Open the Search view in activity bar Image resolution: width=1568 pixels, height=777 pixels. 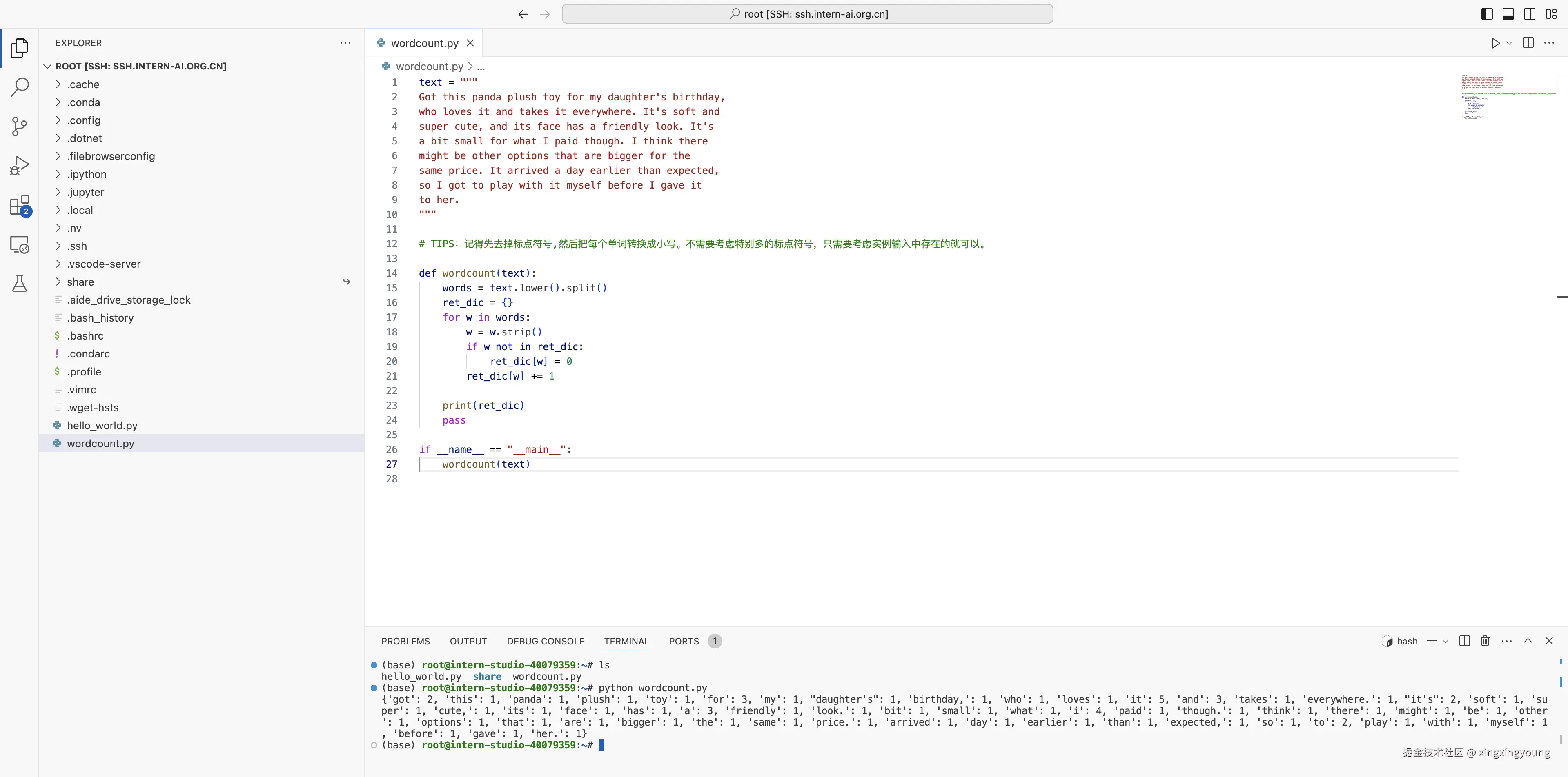pyautogui.click(x=20, y=87)
